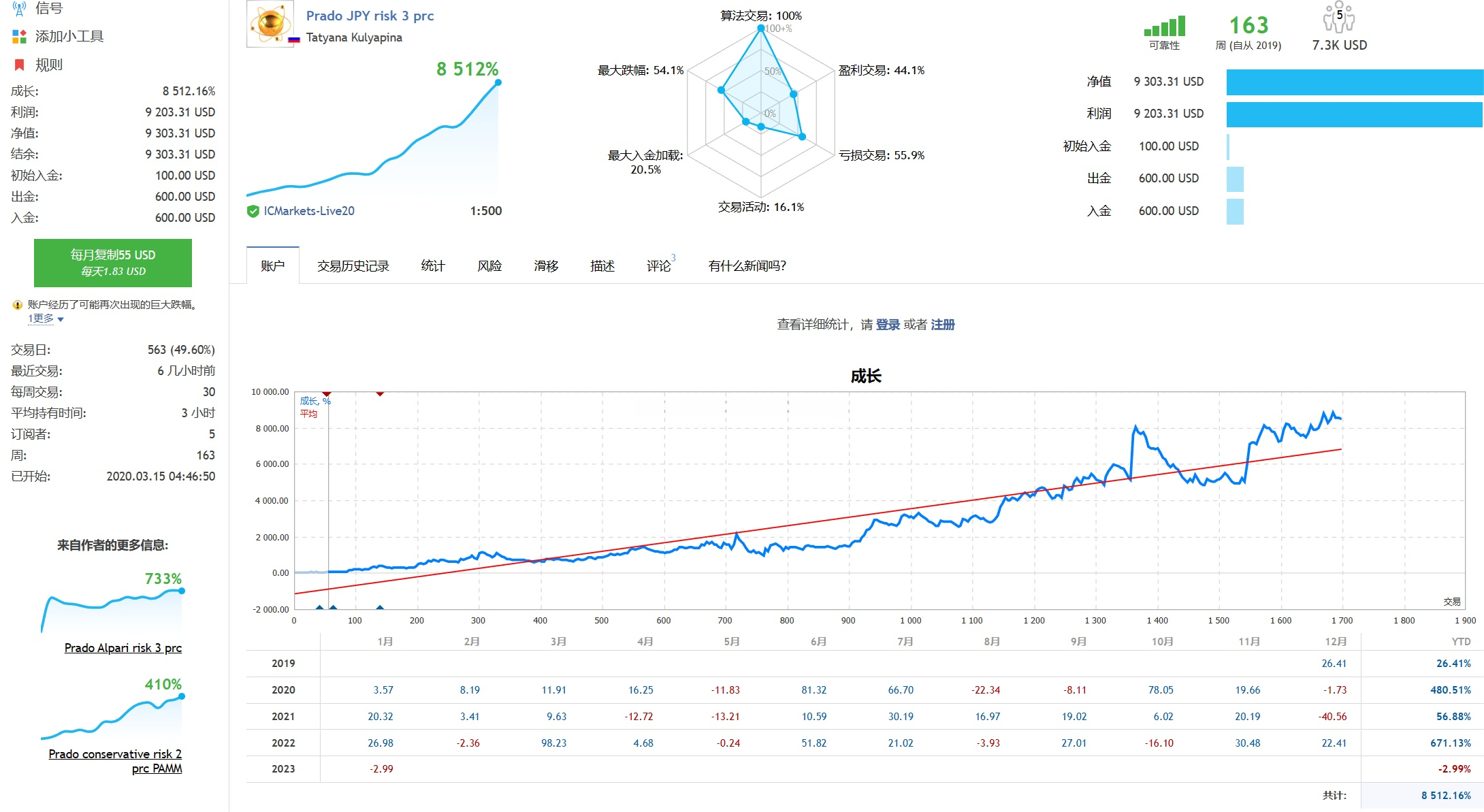Screen dimensions: 1484x812
Task: Click the add widget tiles icon
Action: [x=19, y=37]
